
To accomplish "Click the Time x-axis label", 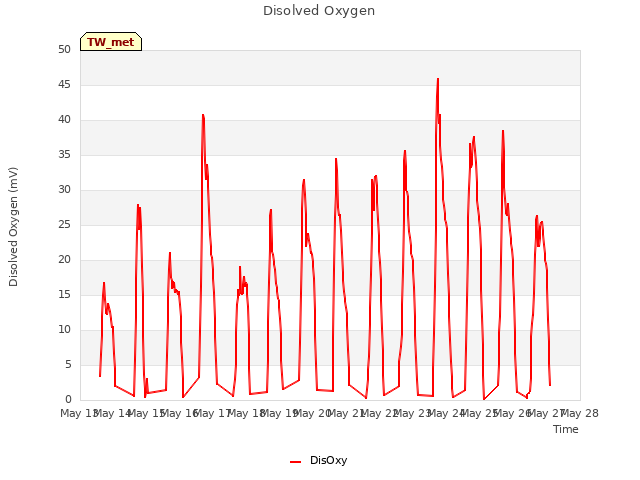I will (x=565, y=429).
